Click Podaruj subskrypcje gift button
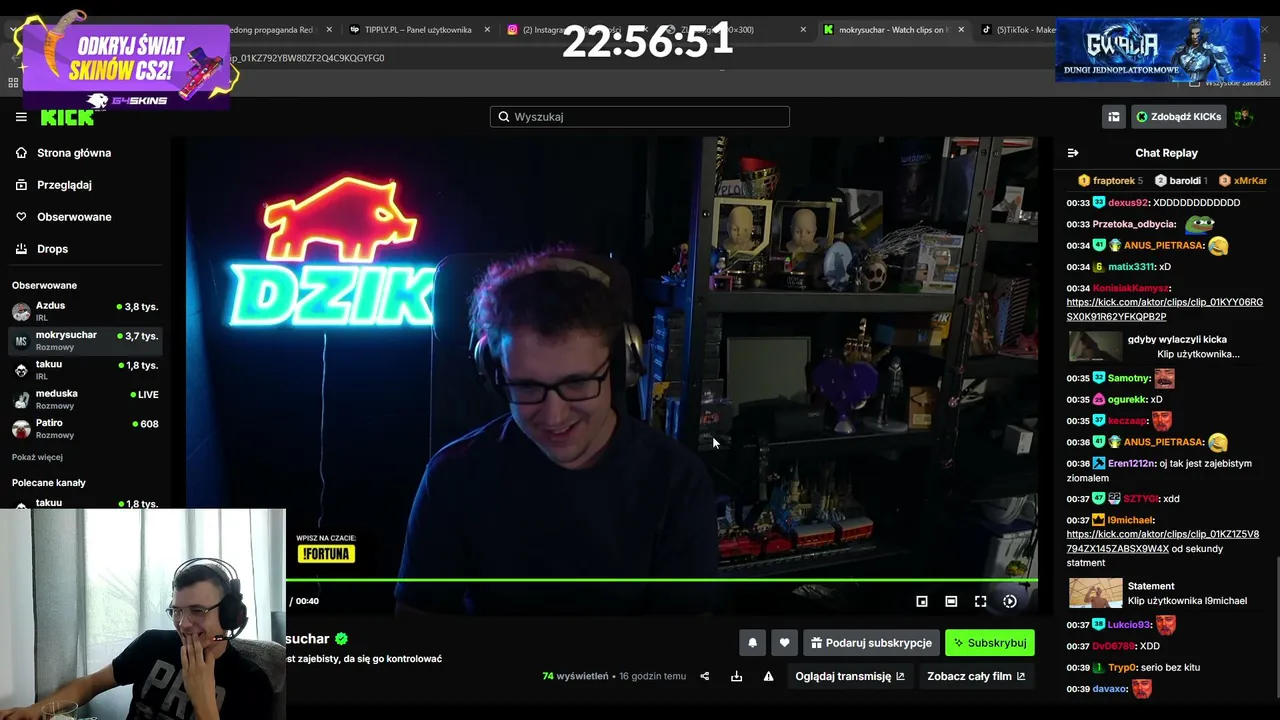 [872, 643]
